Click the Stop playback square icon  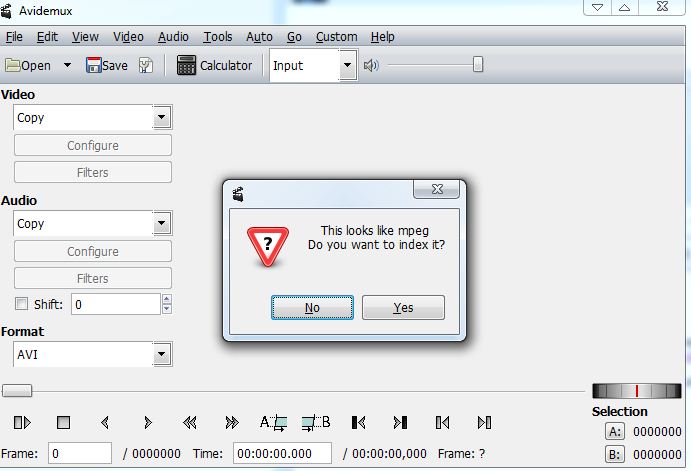pos(63,423)
